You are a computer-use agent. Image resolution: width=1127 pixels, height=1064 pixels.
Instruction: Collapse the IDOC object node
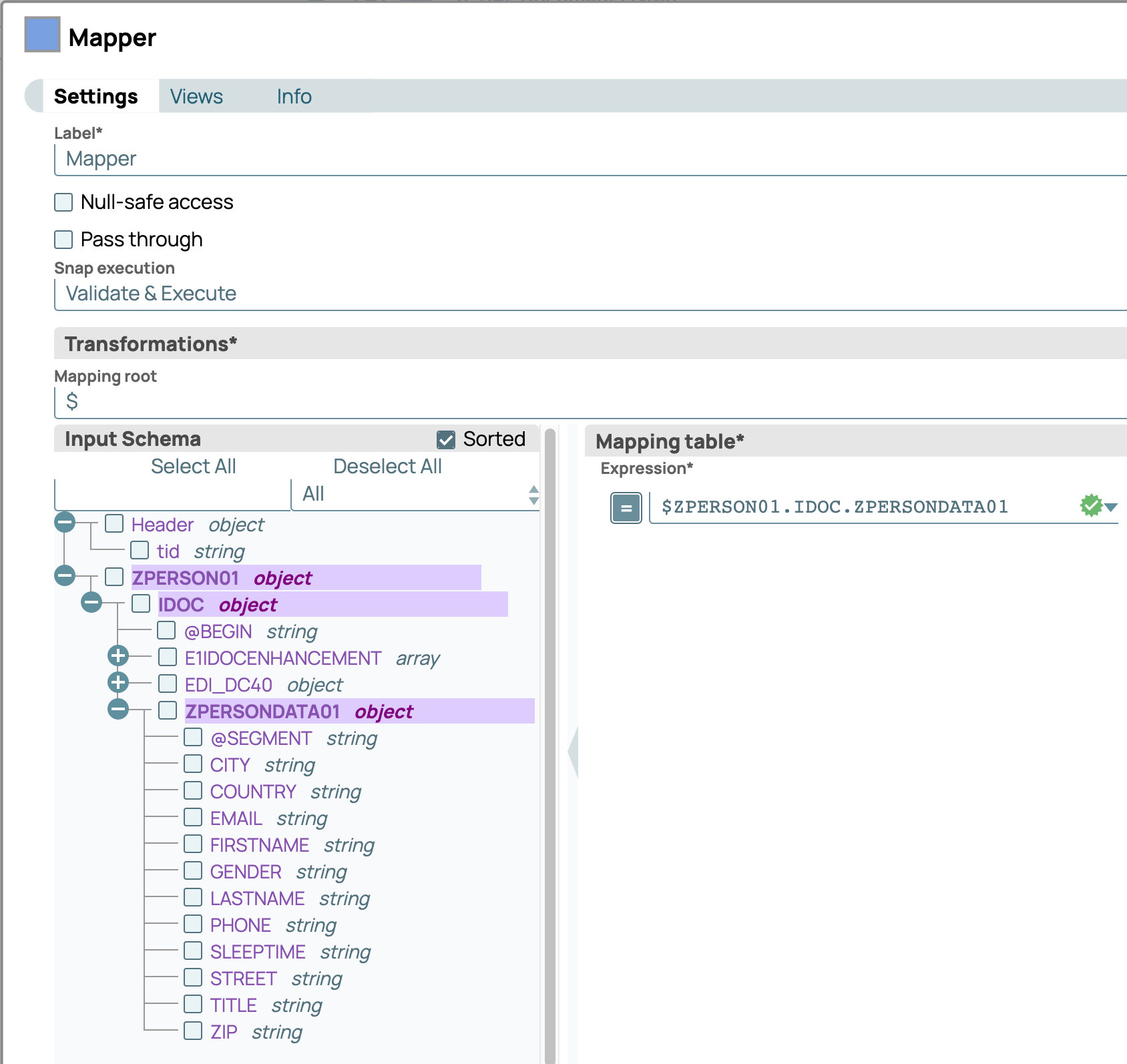(91, 602)
